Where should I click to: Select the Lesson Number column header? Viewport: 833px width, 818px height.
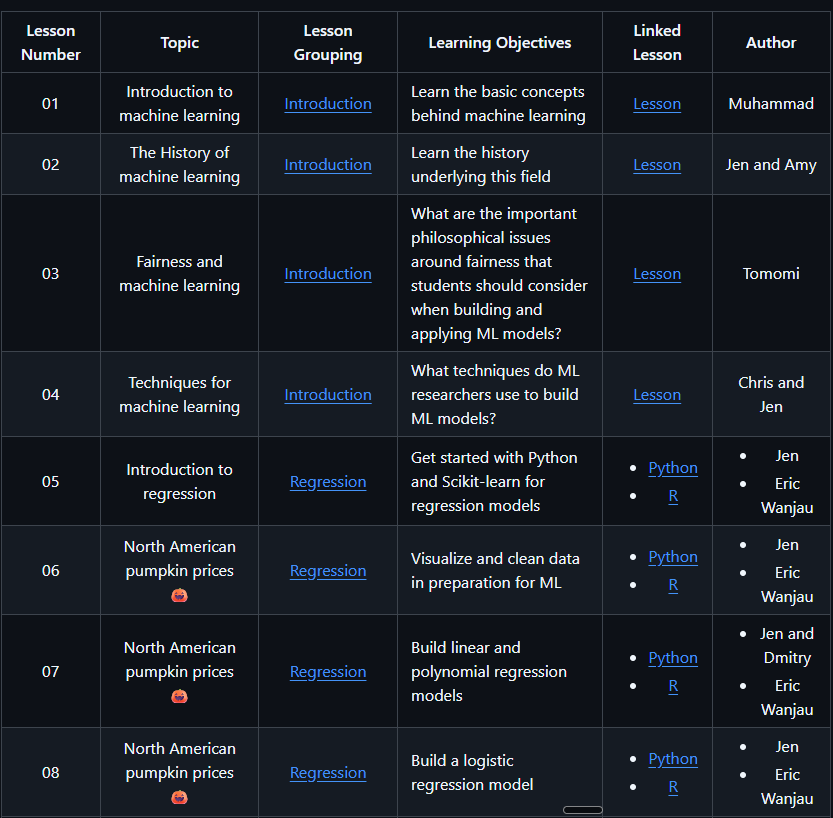click(50, 42)
